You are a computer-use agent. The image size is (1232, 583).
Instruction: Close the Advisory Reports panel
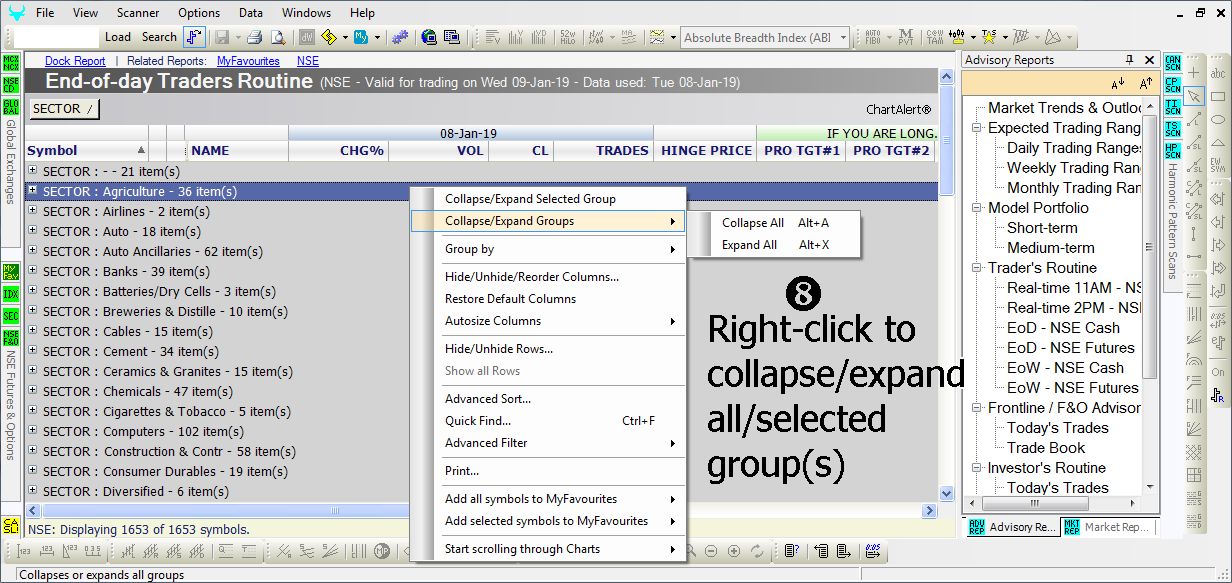pos(1148,60)
